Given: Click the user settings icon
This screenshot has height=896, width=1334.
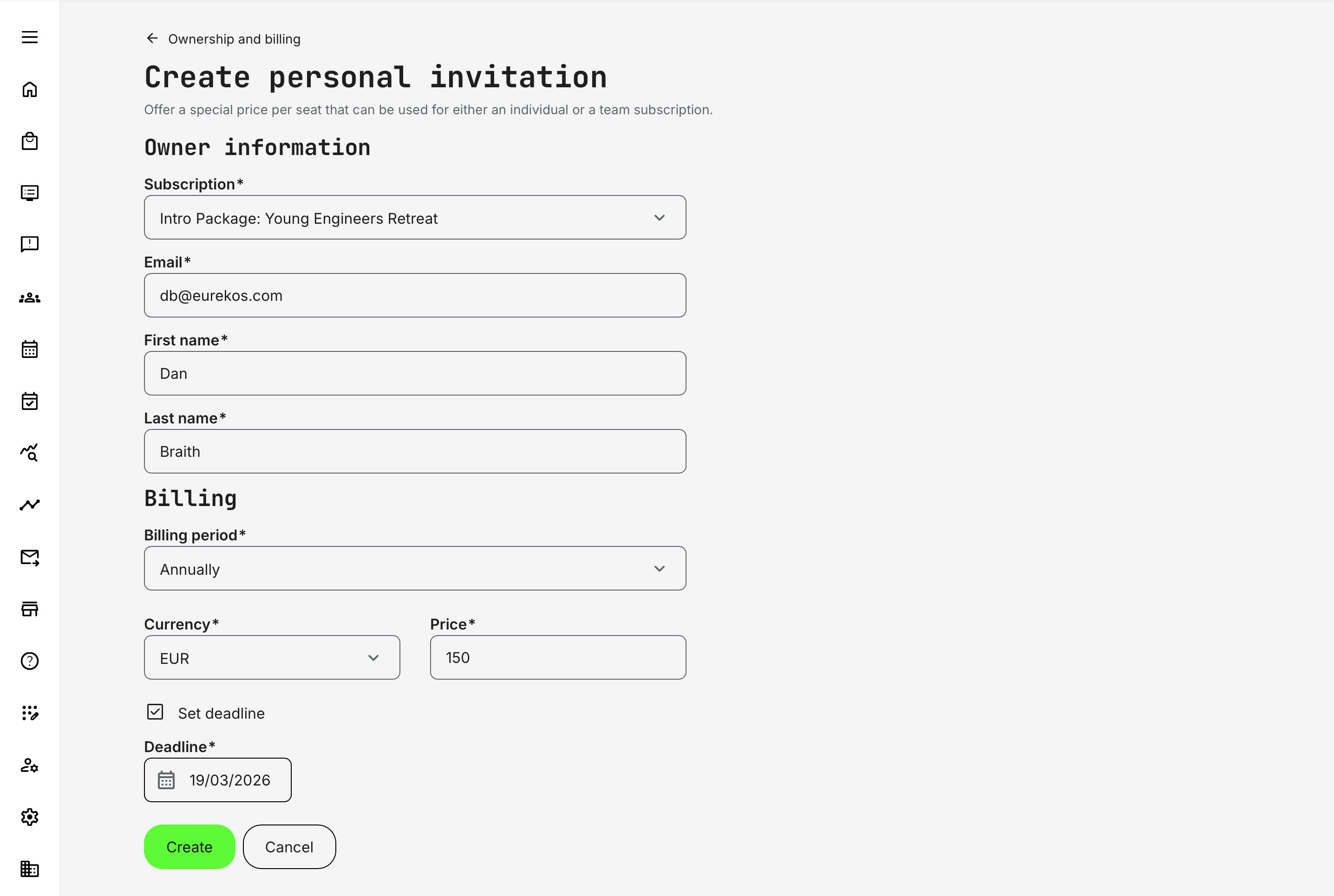Looking at the screenshot, I should [29, 766].
